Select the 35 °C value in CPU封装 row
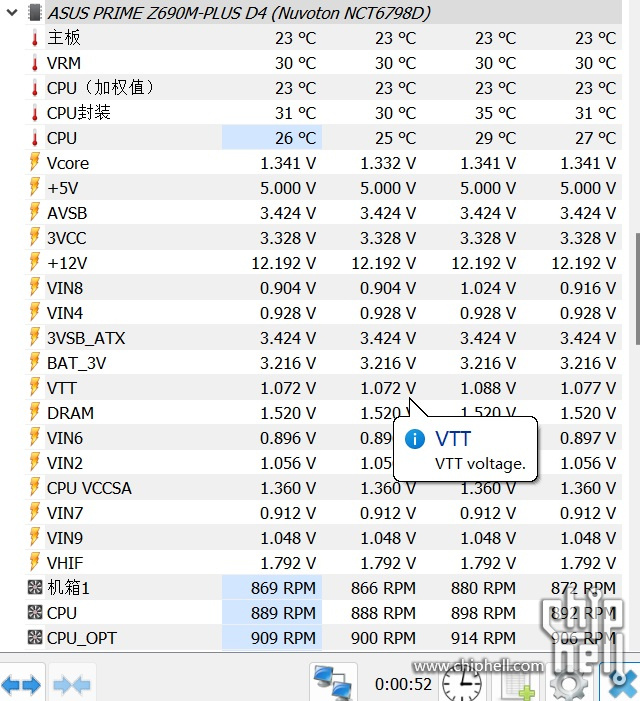 click(x=495, y=113)
